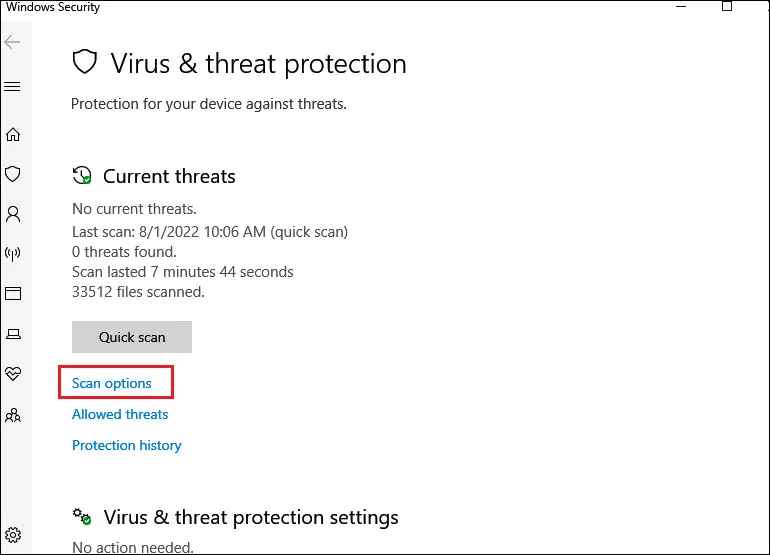The height and width of the screenshot is (555, 770).
Task: Click the large shield icon beside the page title
Action: [x=84, y=62]
